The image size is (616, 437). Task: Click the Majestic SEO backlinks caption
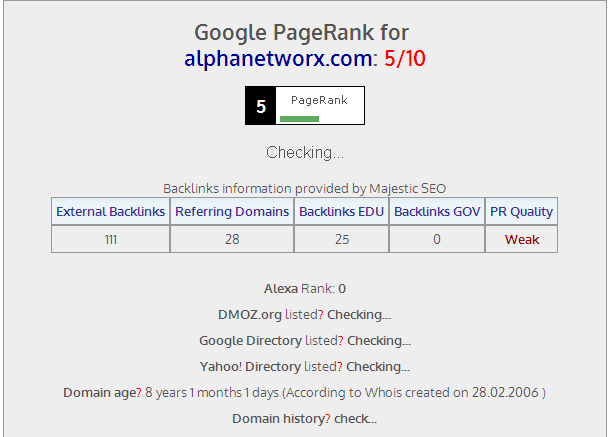(x=304, y=189)
